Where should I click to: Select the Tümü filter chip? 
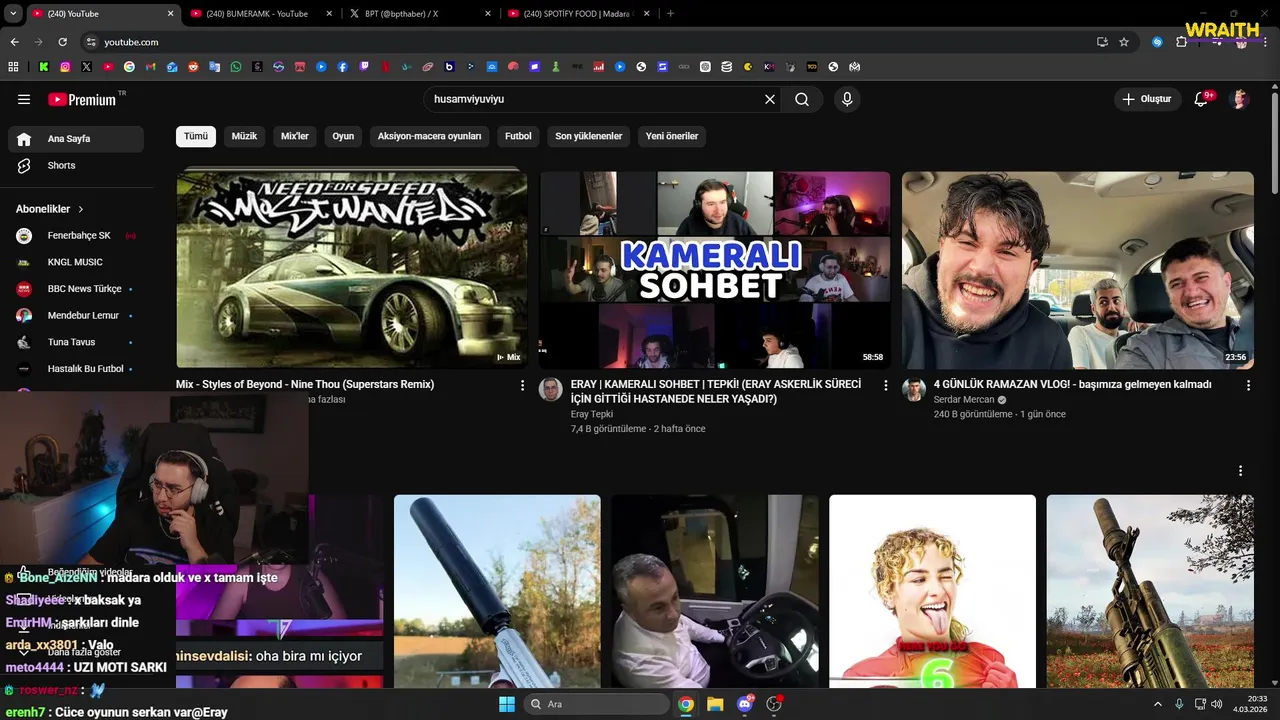coord(196,136)
